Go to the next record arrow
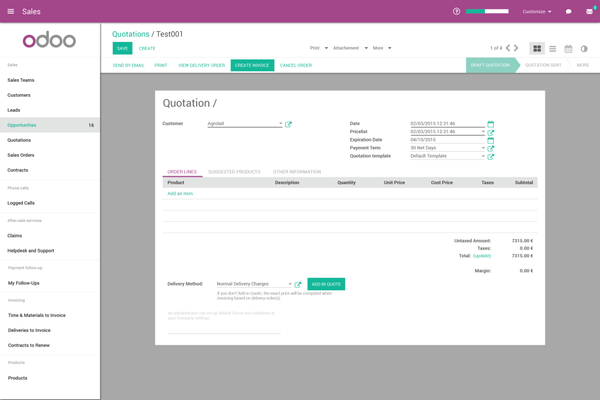This screenshot has width=600, height=400. (x=517, y=48)
